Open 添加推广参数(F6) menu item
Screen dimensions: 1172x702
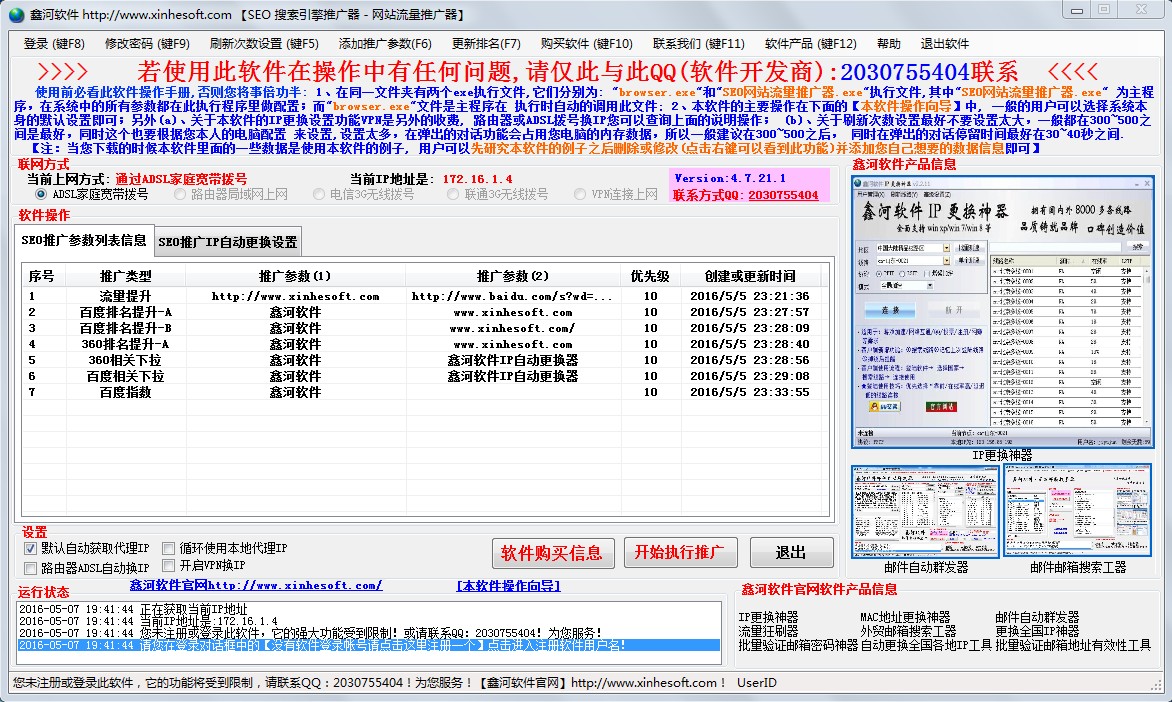point(385,44)
